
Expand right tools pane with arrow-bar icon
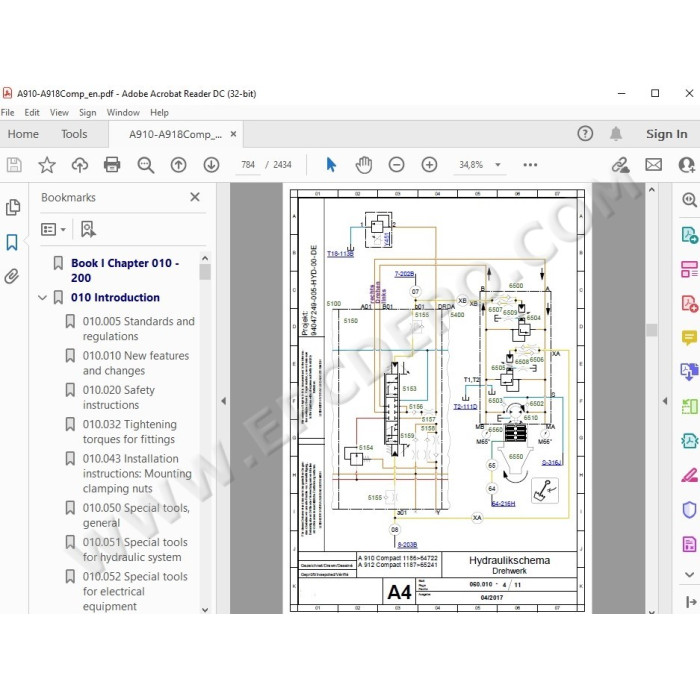[691, 602]
